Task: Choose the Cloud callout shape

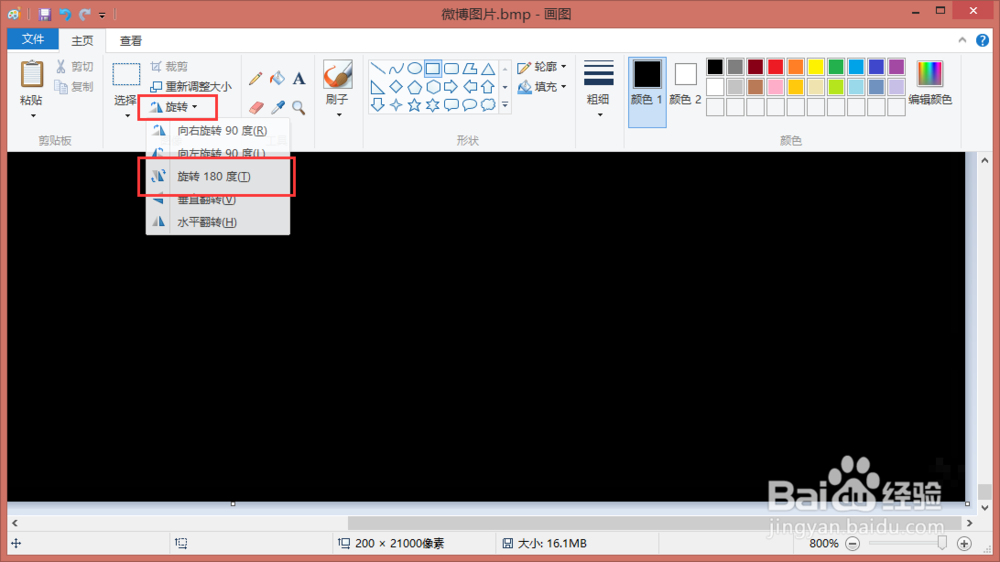Action: pyautogui.click(x=489, y=105)
